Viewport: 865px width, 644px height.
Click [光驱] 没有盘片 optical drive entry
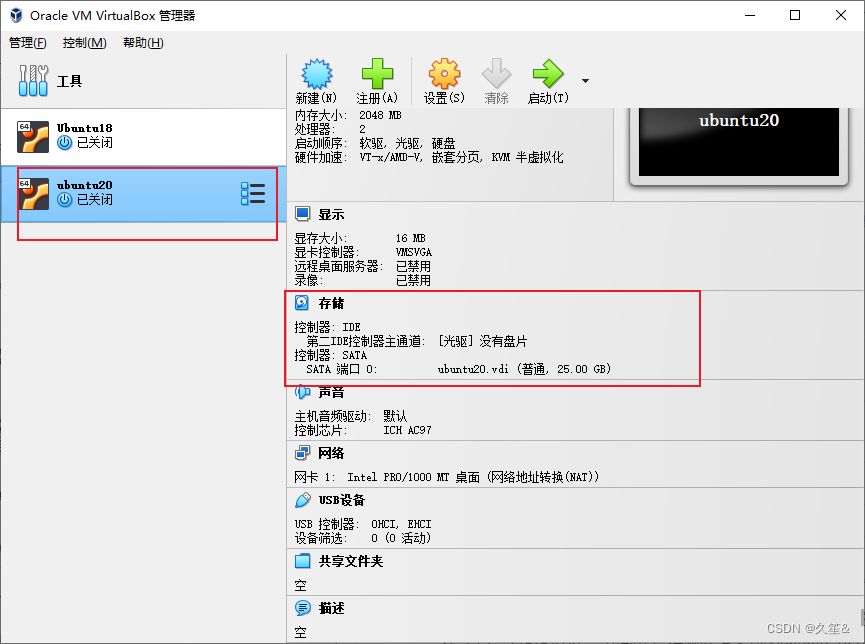[482, 341]
